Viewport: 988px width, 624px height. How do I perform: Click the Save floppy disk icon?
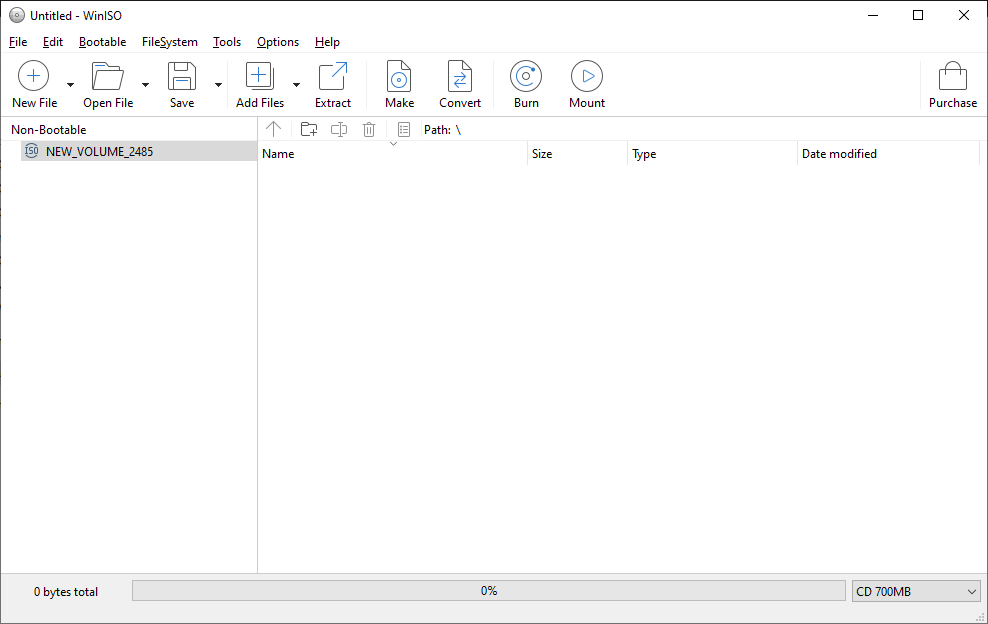tap(182, 76)
